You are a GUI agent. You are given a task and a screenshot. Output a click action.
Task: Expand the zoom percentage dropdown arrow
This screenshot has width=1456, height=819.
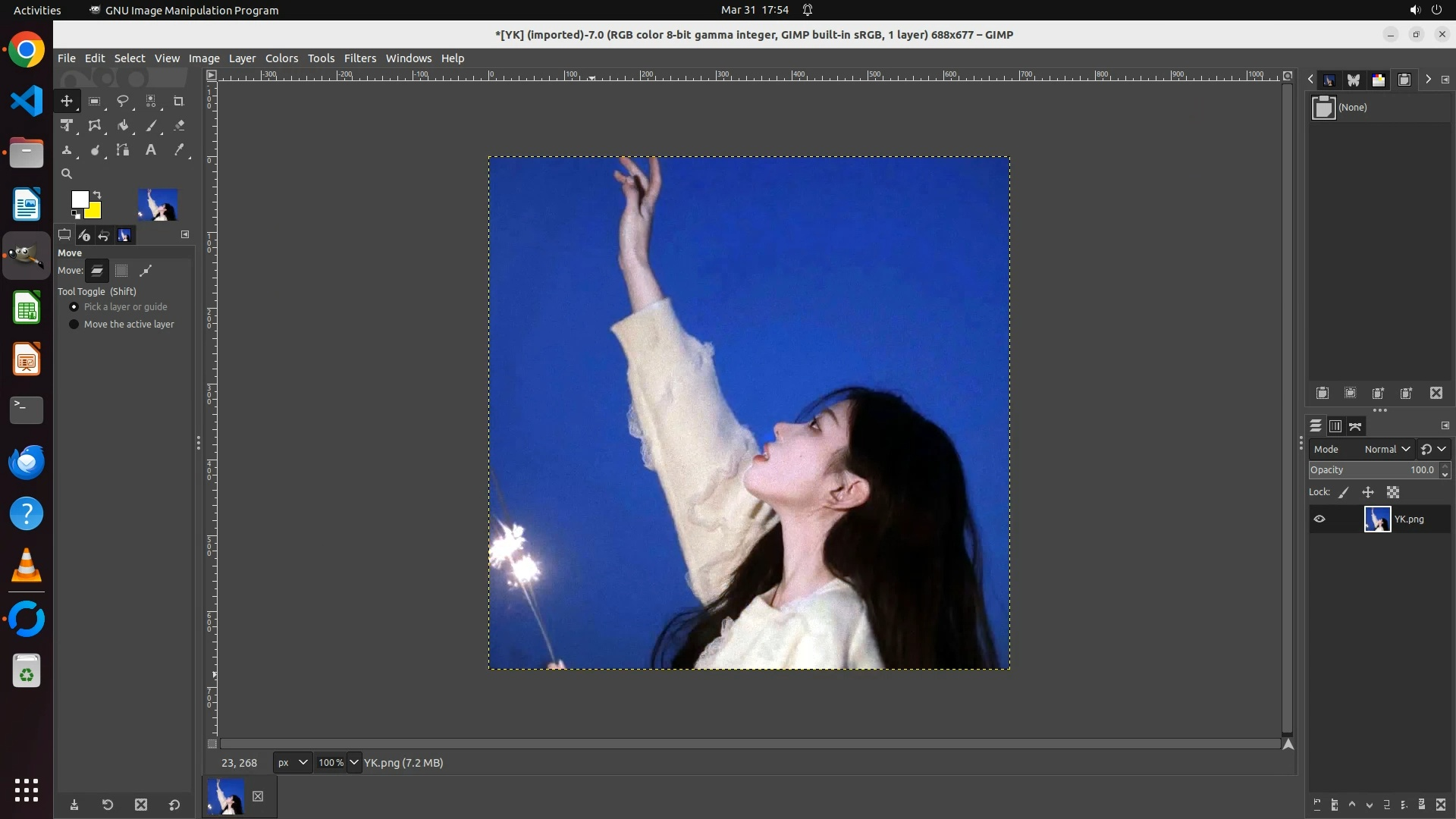click(354, 763)
